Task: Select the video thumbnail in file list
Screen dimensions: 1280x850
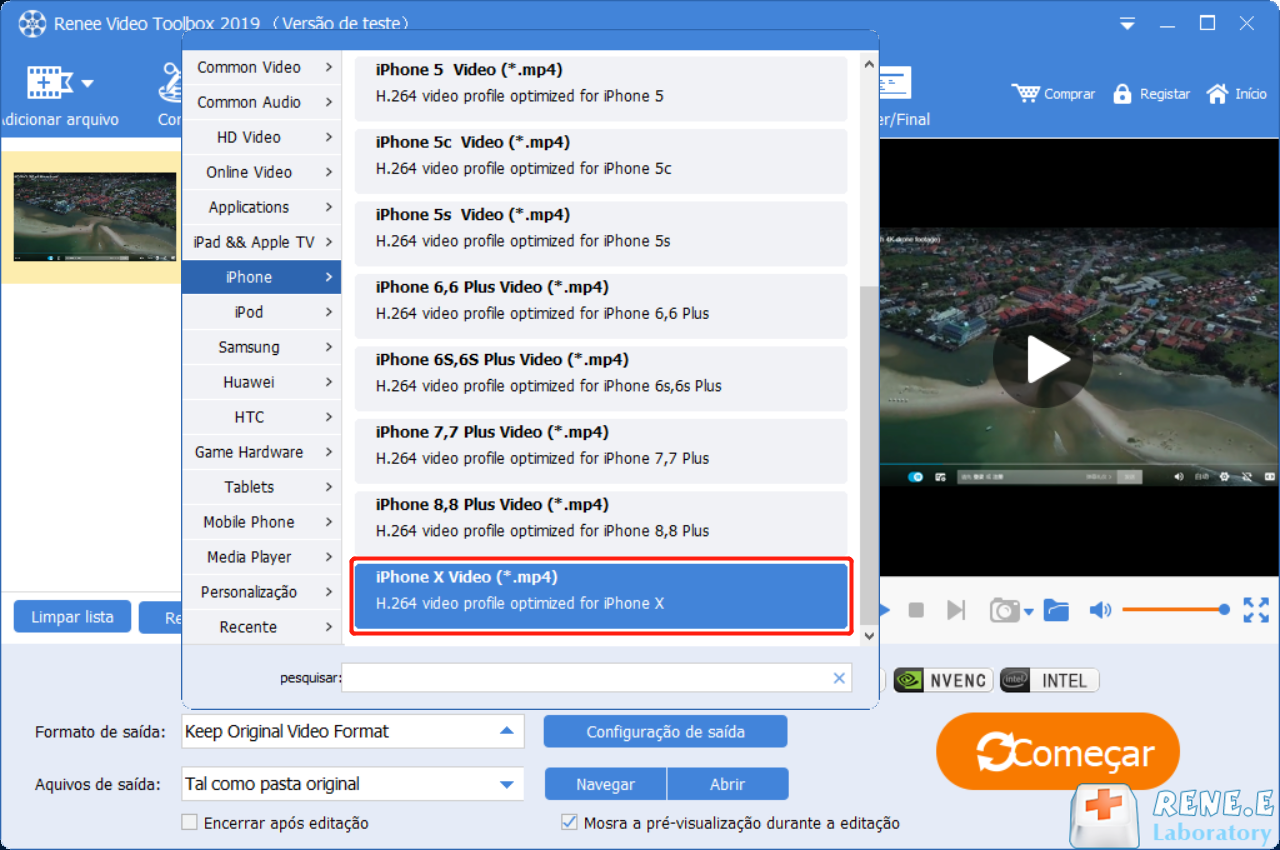Action: click(x=95, y=217)
